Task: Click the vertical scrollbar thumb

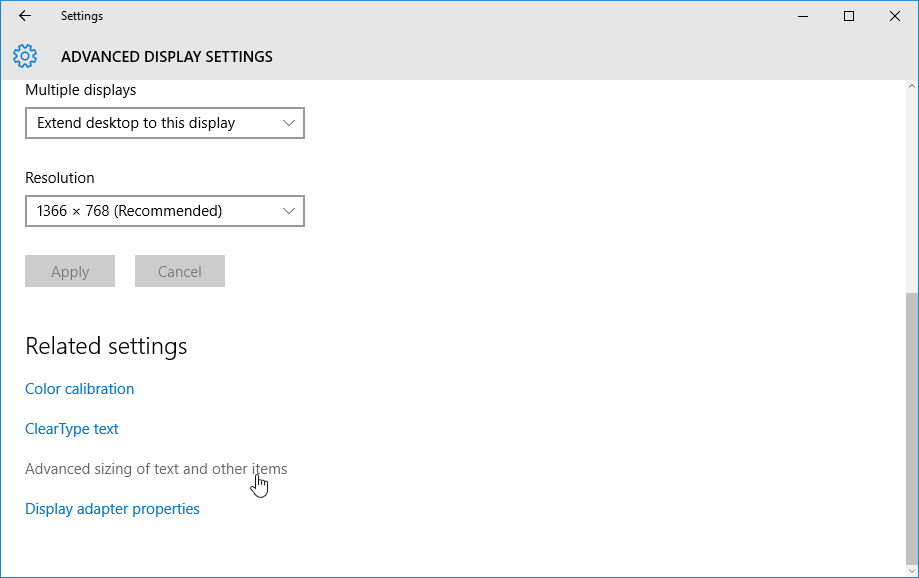Action: click(912, 428)
